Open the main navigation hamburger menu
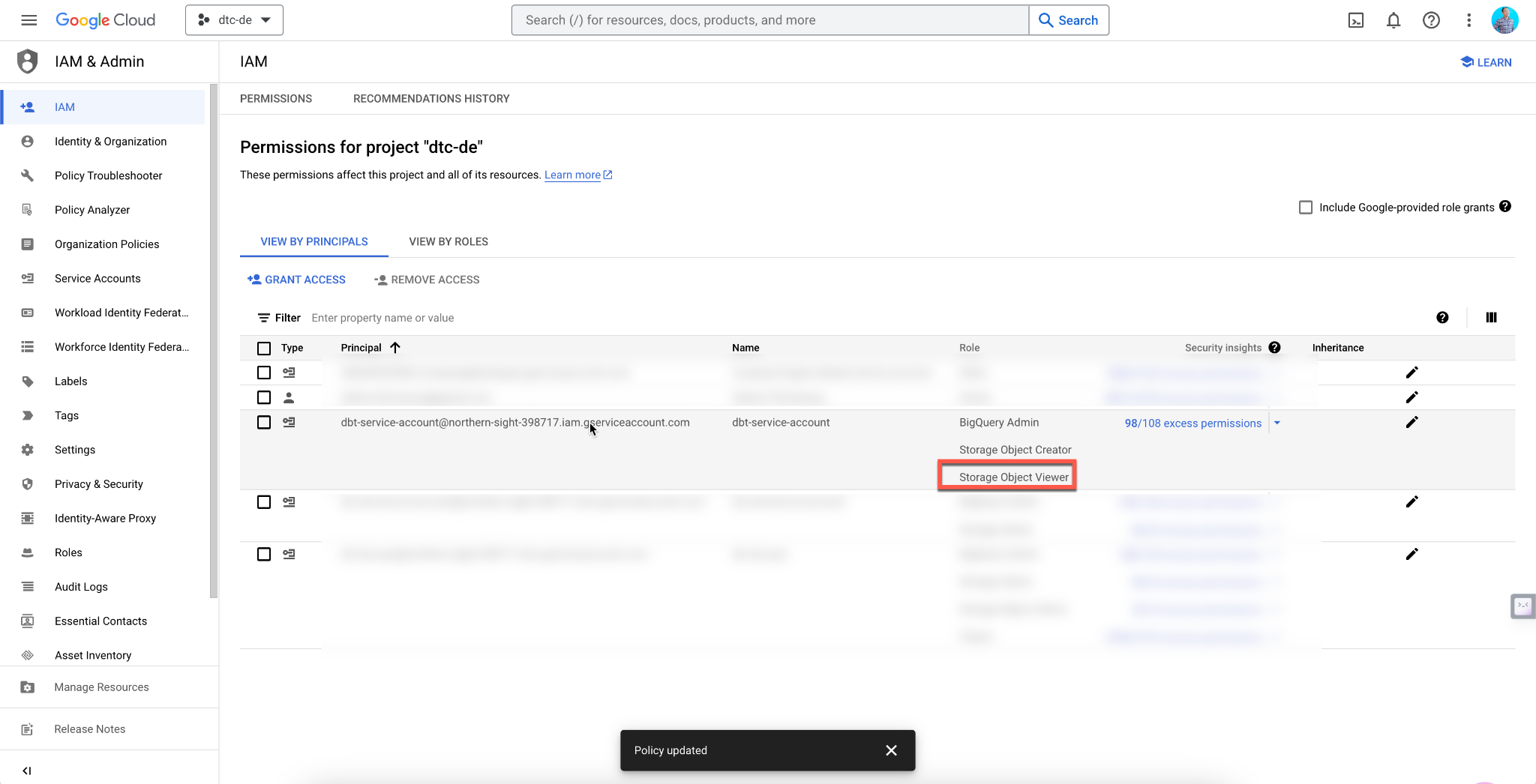 [28, 20]
